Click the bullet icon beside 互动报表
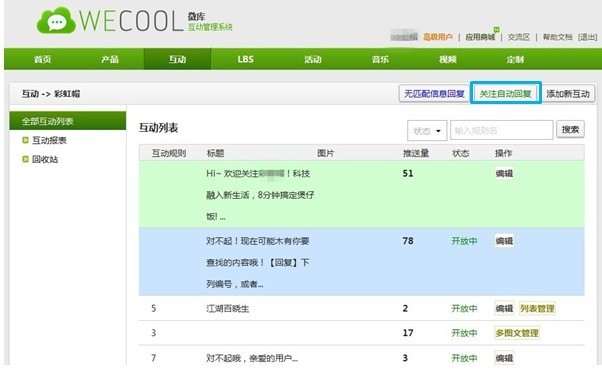Screen dimensions: 602x369 pyautogui.click(x=25, y=140)
